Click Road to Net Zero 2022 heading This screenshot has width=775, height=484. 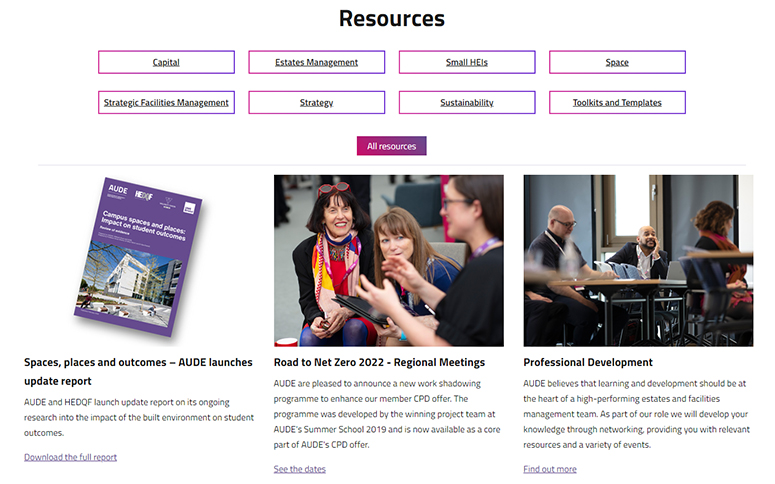point(378,362)
